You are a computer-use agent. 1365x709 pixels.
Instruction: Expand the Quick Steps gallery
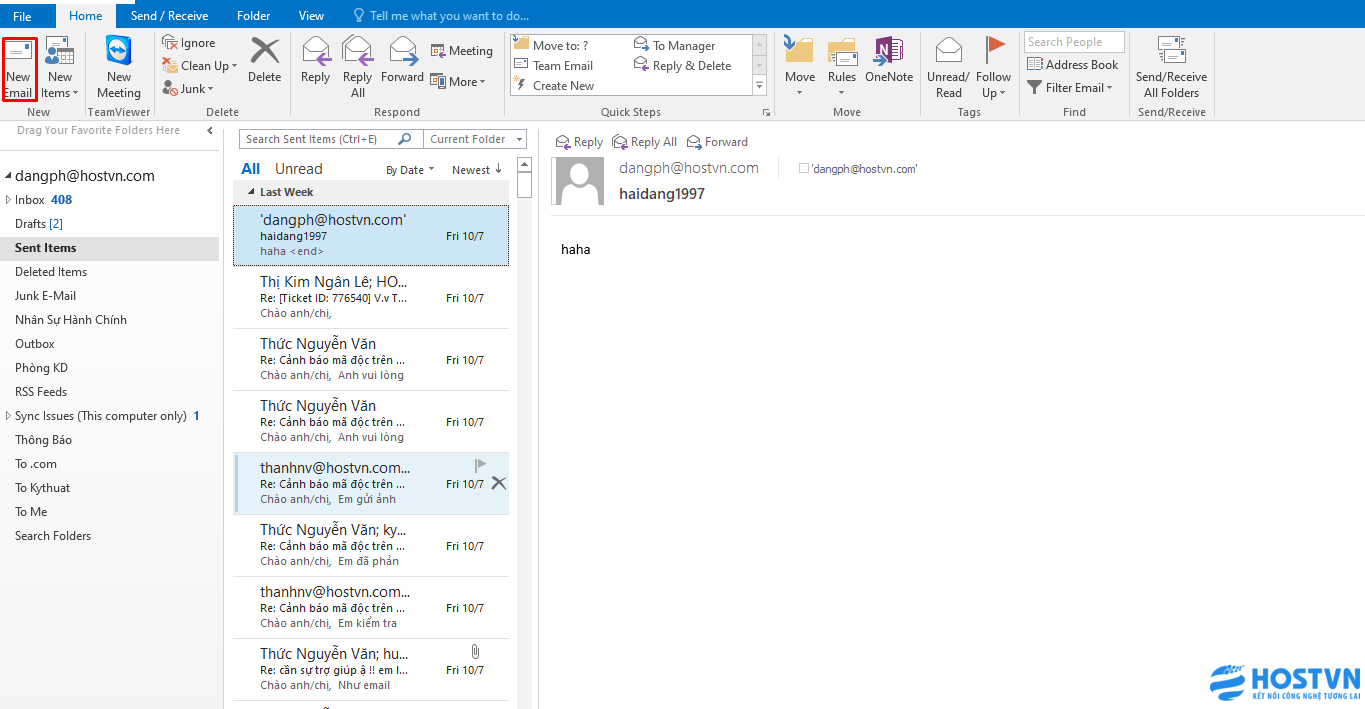pos(759,86)
